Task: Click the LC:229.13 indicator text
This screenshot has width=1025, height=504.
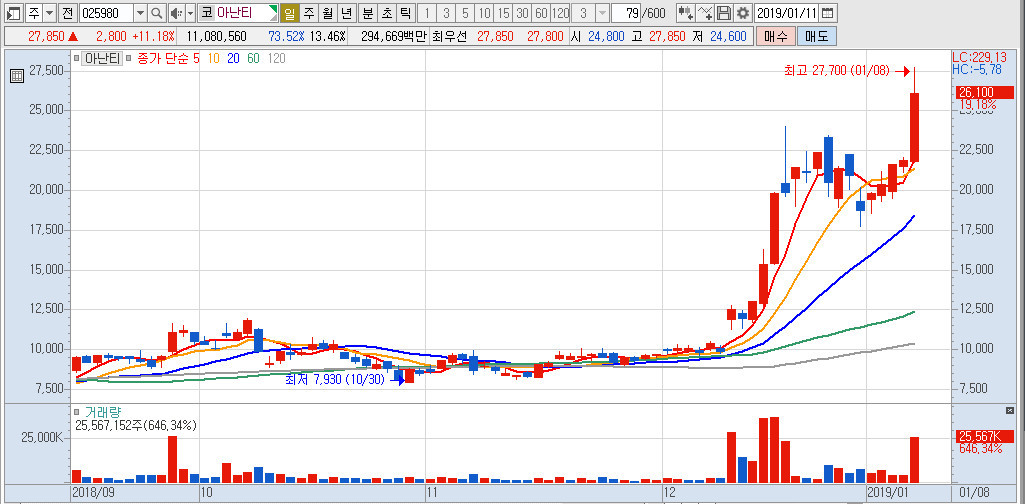Action: pos(979,58)
